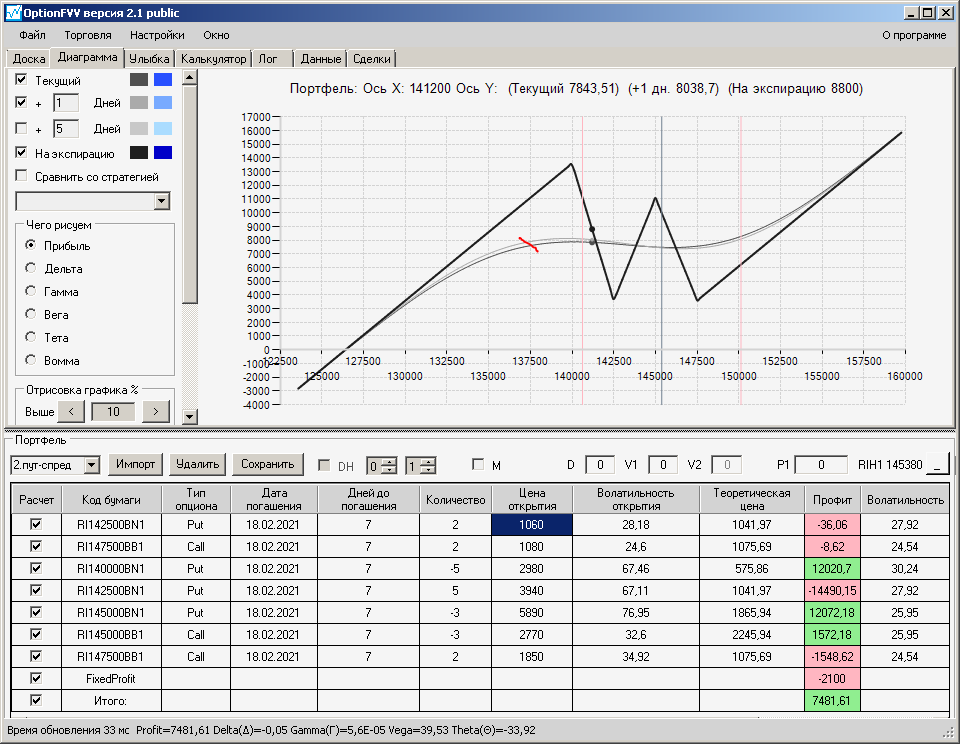
Task: Click the total profit cell 7481,61
Action: click(x=832, y=701)
